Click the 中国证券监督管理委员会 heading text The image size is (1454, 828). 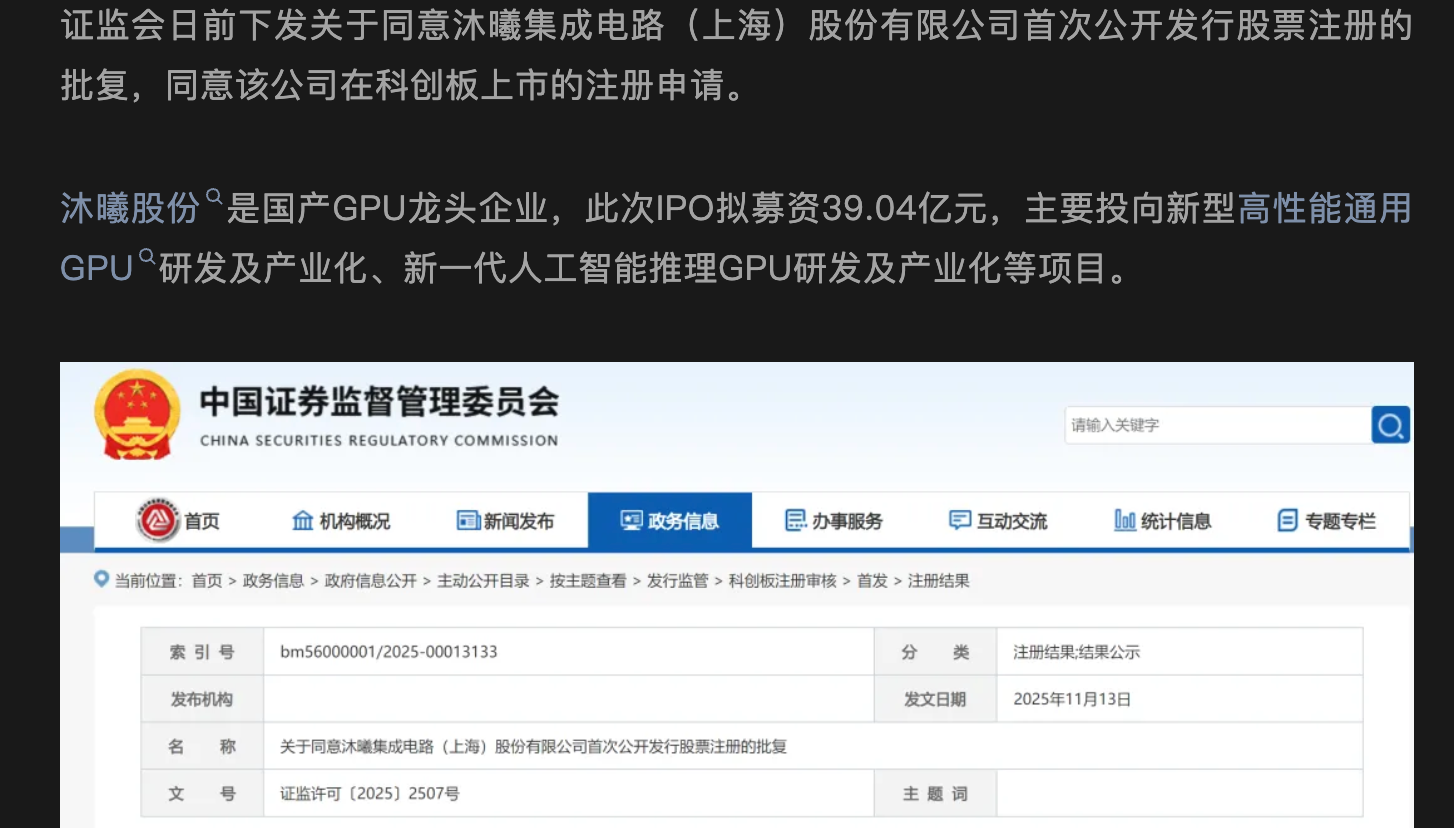point(379,402)
